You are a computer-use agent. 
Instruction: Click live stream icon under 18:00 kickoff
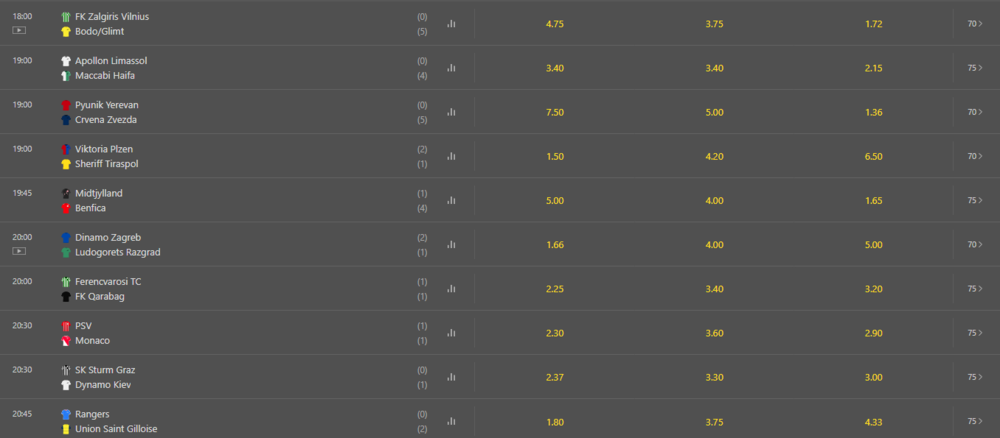click(x=19, y=30)
